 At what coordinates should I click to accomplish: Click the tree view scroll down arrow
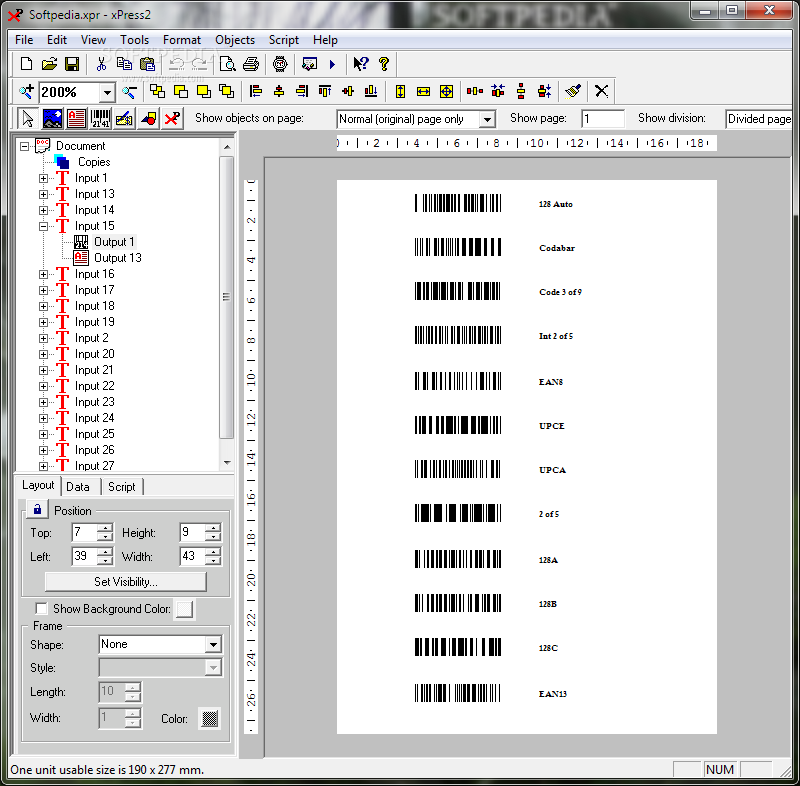[227, 463]
